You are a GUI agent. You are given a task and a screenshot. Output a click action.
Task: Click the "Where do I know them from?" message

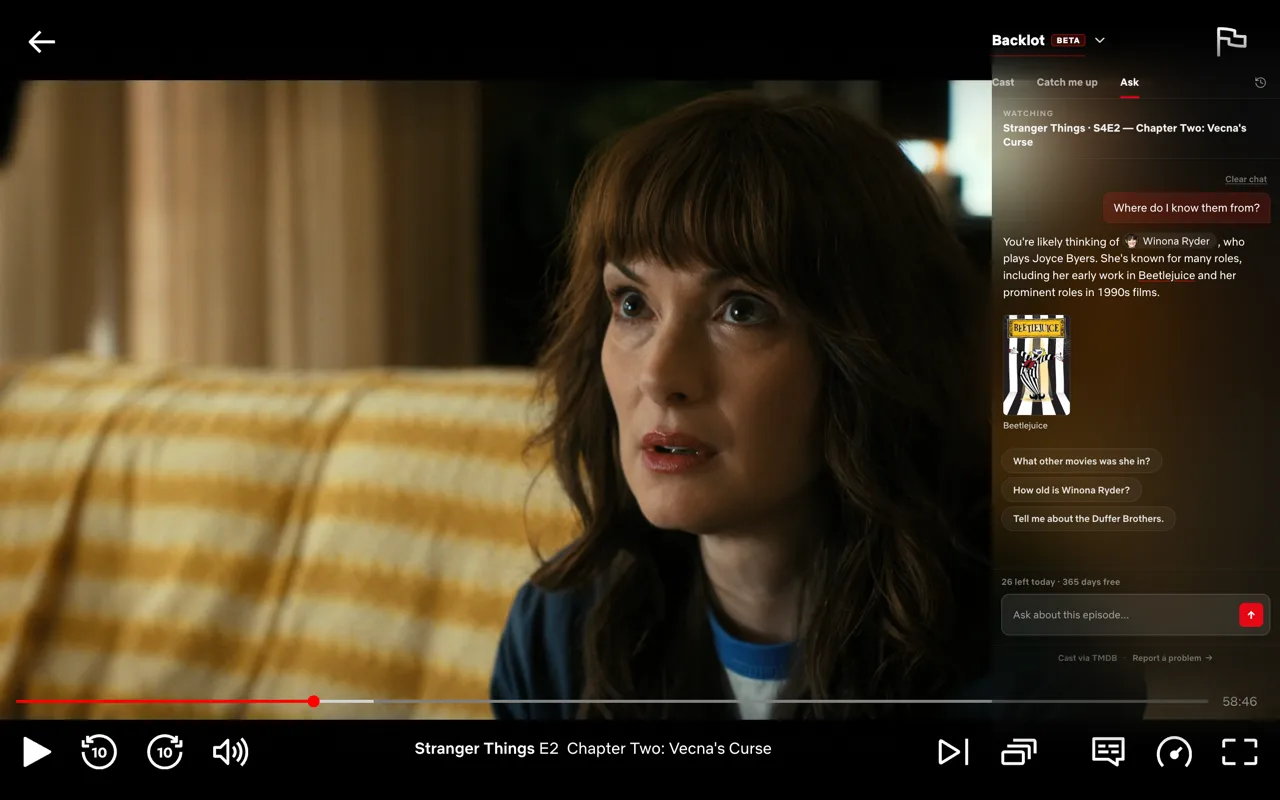[x=1187, y=208]
